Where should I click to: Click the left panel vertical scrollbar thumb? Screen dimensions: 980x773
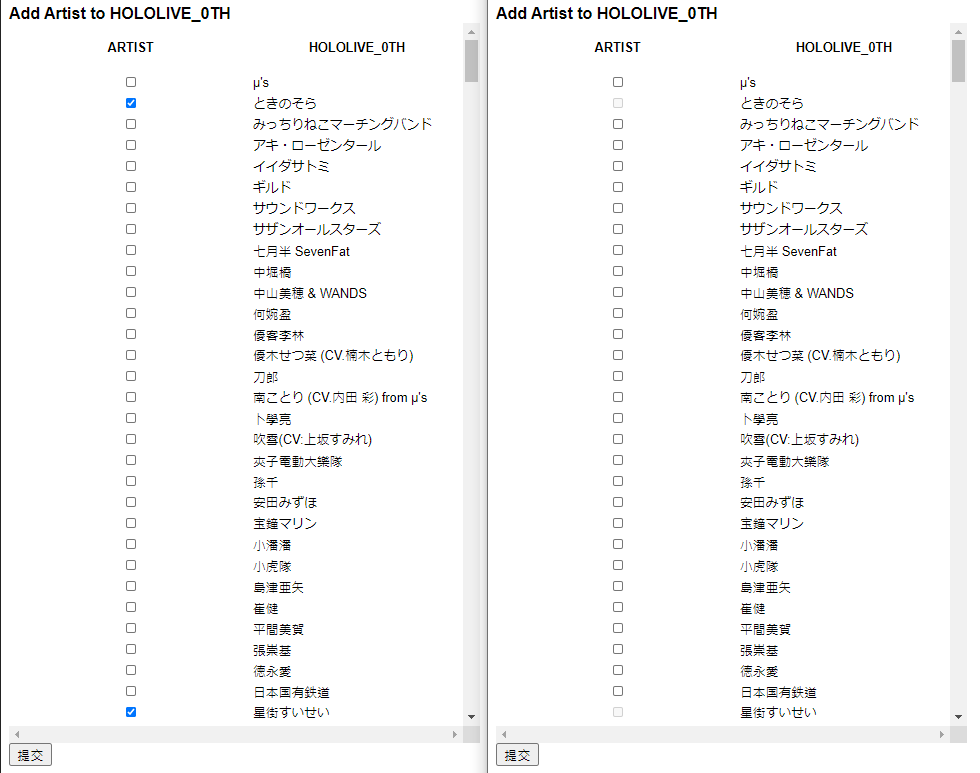click(x=471, y=61)
